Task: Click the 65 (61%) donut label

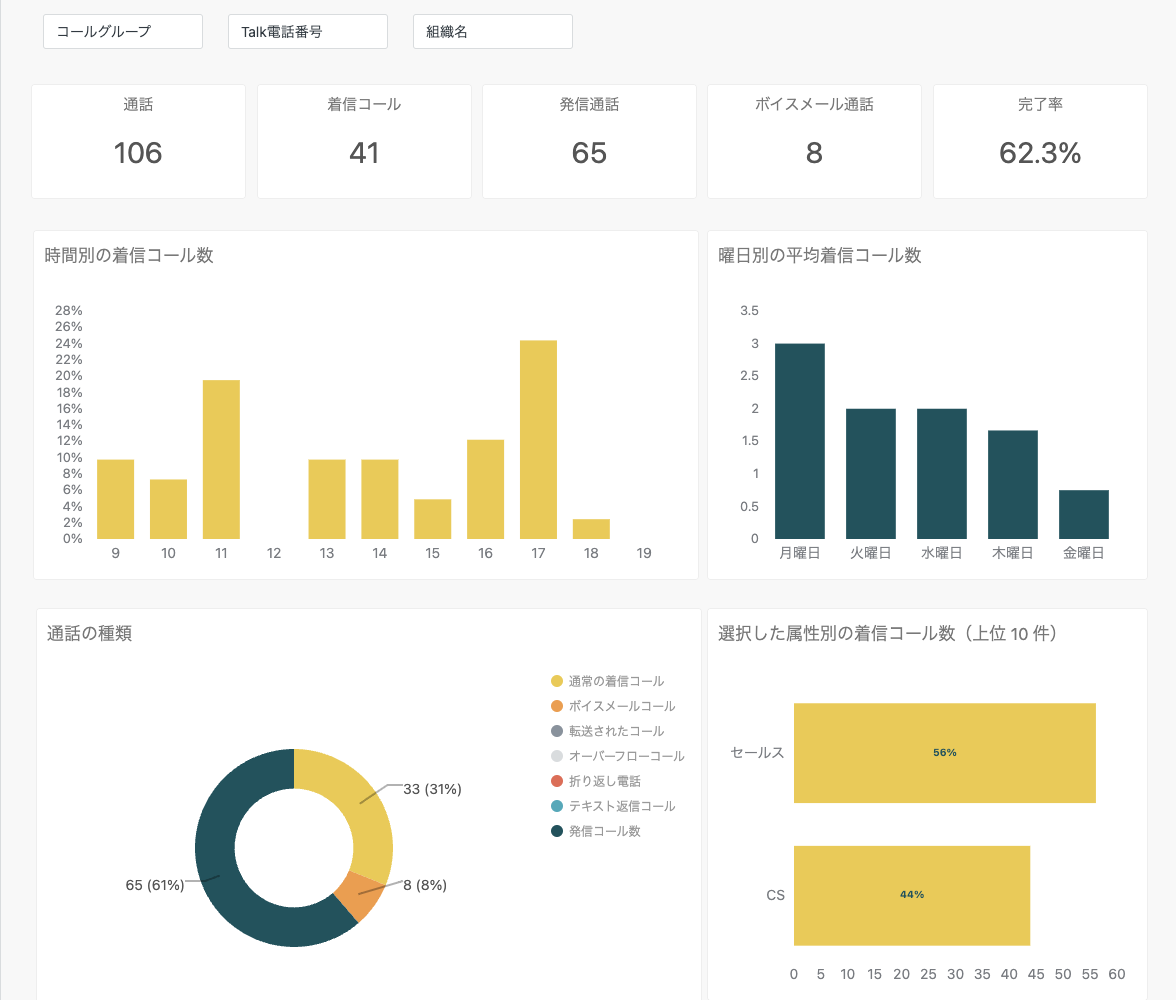Action: (x=154, y=885)
